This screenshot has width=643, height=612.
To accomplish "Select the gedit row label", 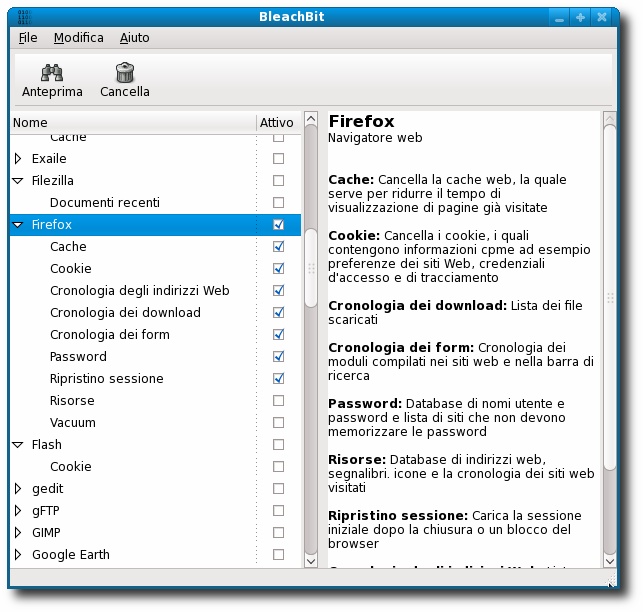I will pyautogui.click(x=48, y=489).
